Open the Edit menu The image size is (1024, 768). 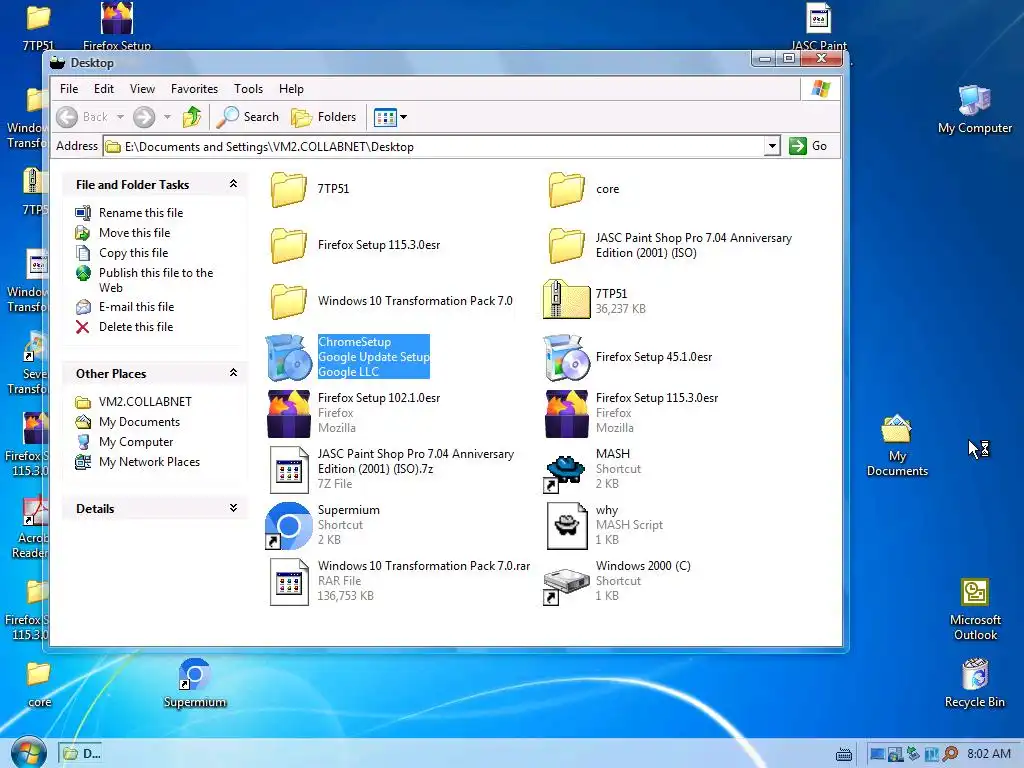(x=103, y=89)
